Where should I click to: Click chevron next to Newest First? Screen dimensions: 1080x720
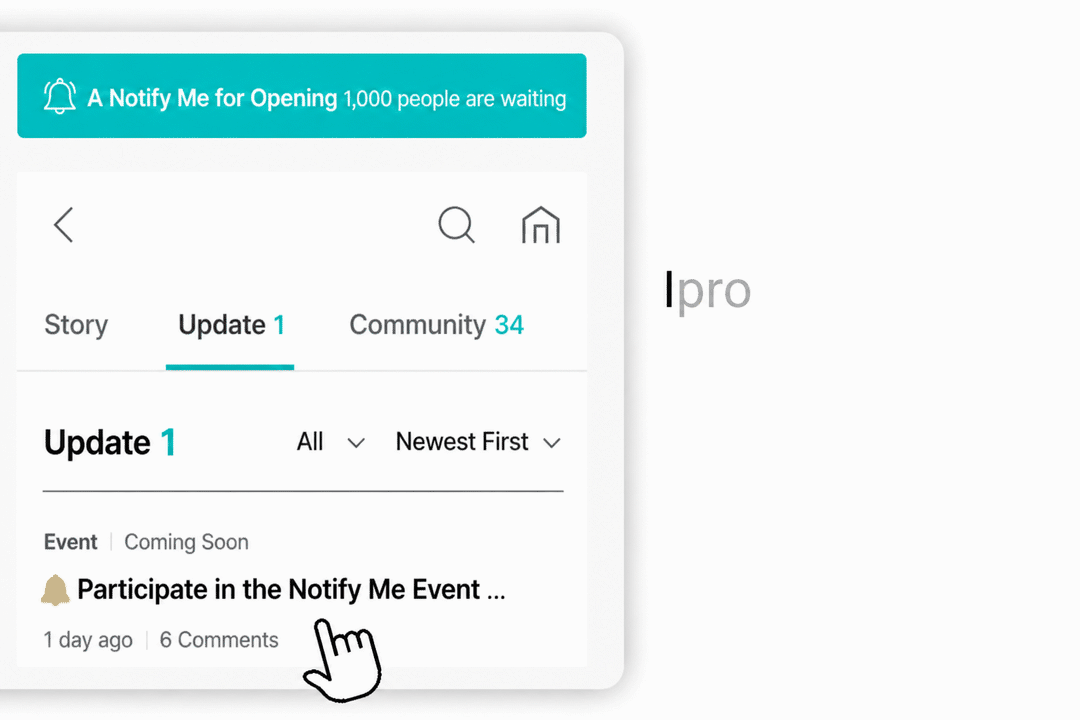[x=552, y=443]
